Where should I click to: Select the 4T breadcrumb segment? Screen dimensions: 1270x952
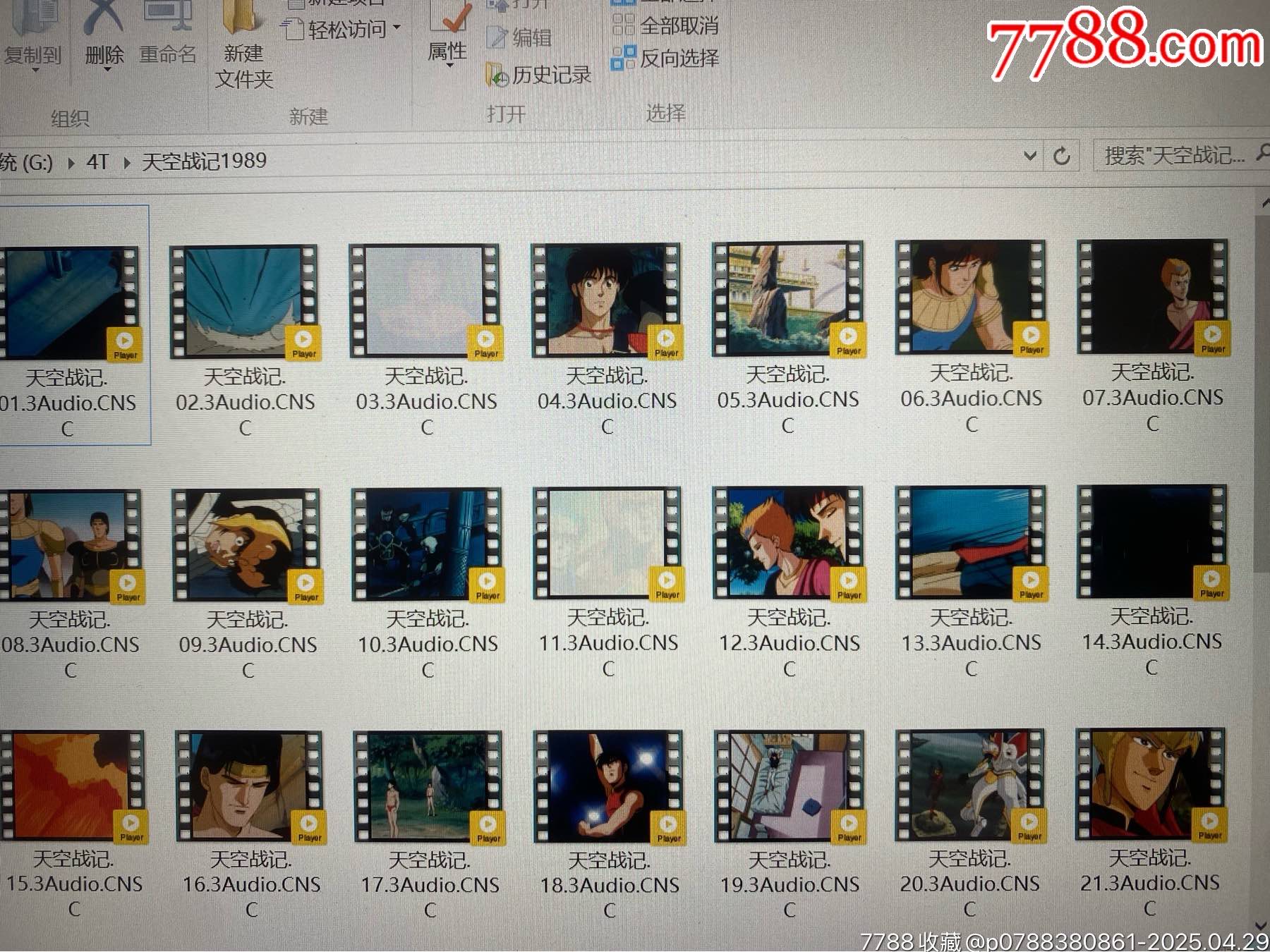[98, 162]
